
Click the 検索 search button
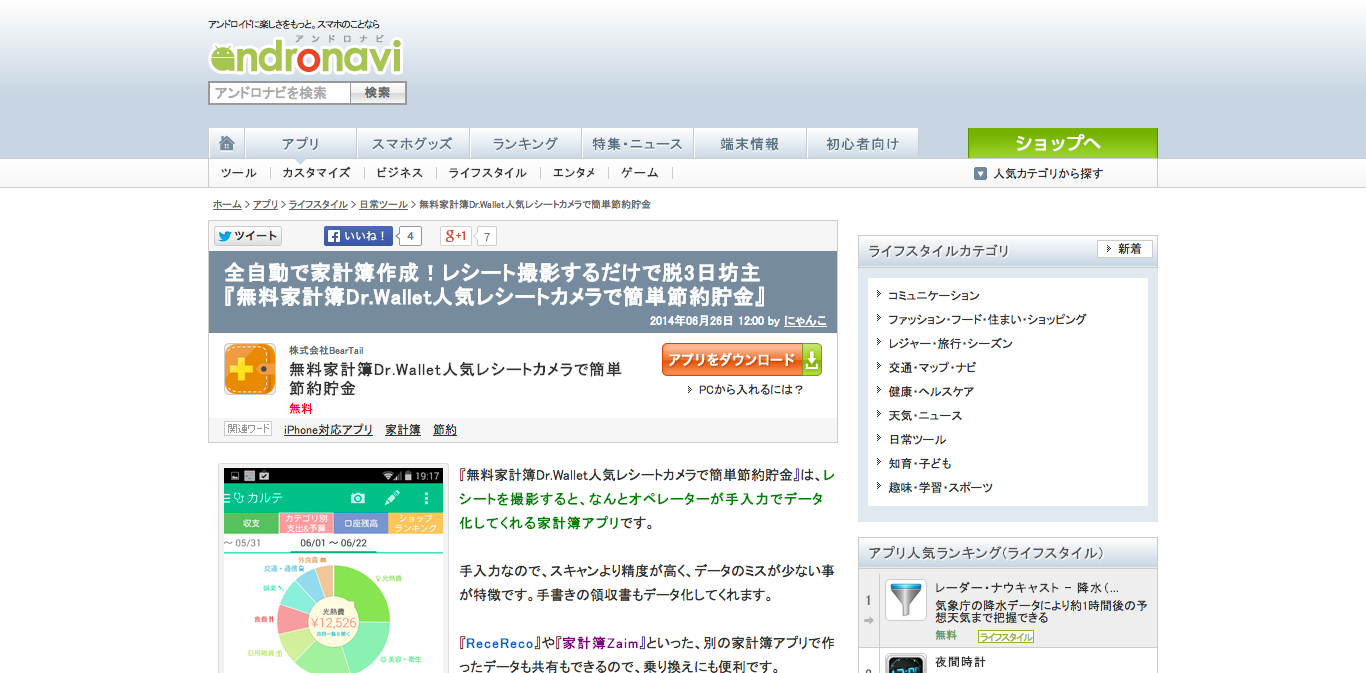378,93
